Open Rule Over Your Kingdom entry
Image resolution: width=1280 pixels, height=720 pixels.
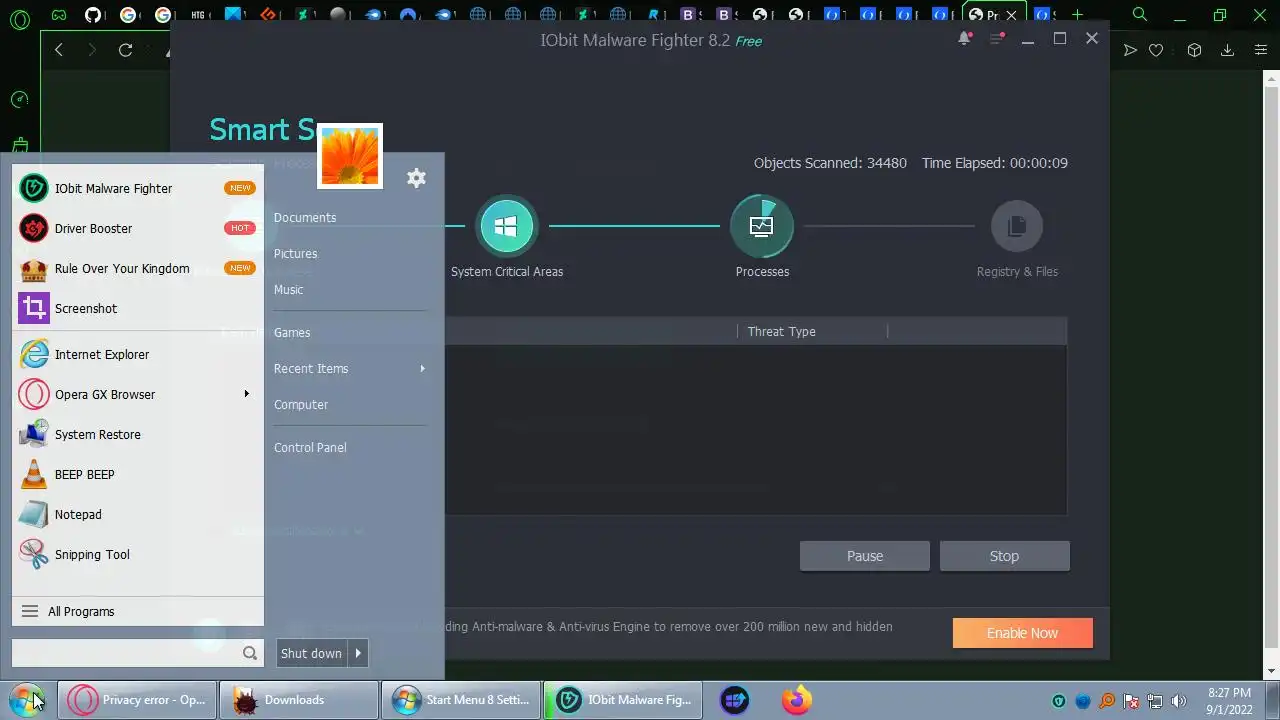pos(138,268)
